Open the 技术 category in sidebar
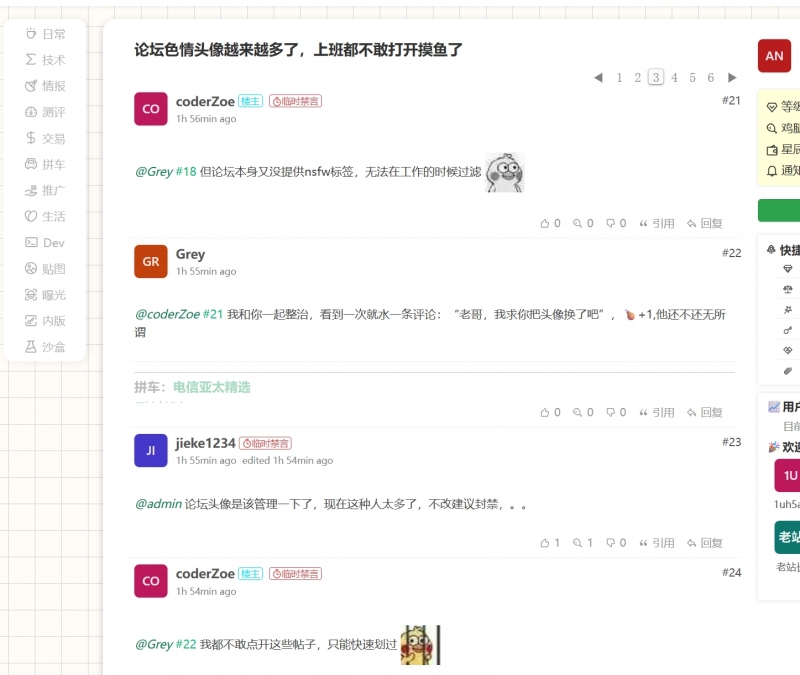 (x=45, y=60)
